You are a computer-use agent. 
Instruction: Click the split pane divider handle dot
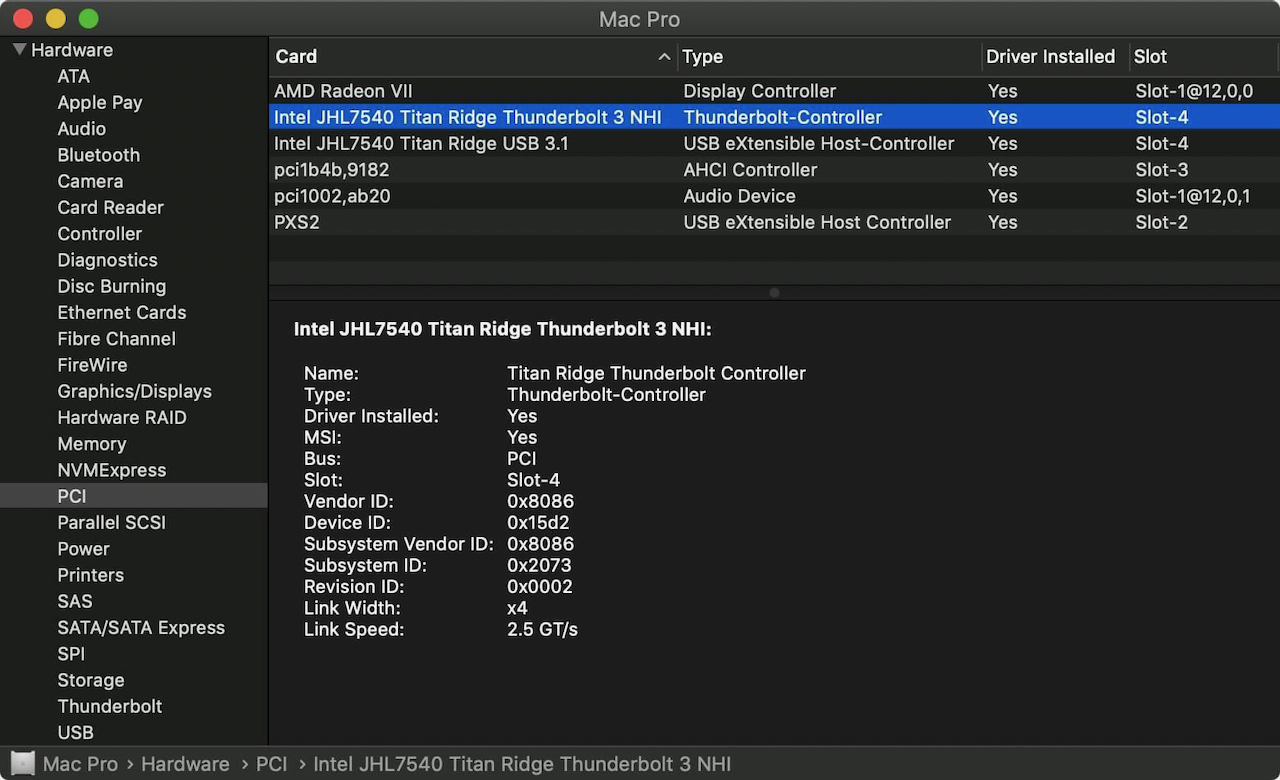point(774,293)
